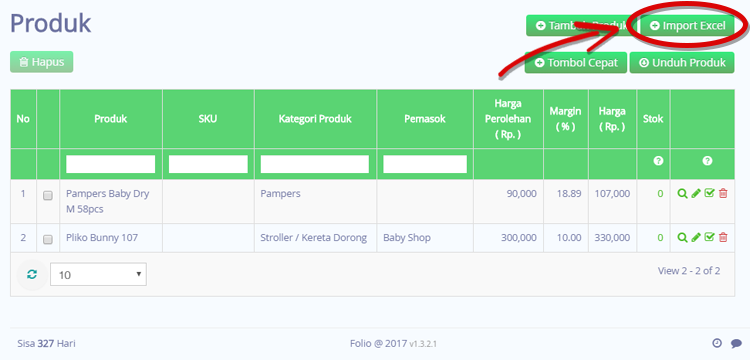The image size is (750, 360).
Task: Focus the Kategori Produk filter input
Action: (x=315, y=164)
